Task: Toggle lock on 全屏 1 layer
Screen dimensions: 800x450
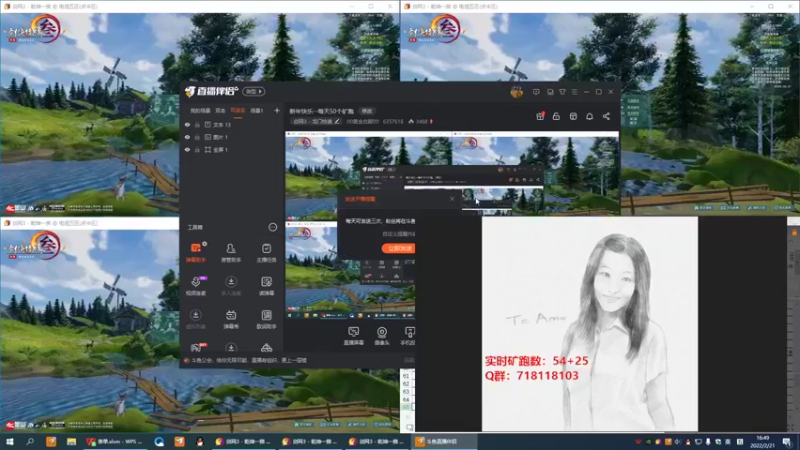Action: pos(197,149)
